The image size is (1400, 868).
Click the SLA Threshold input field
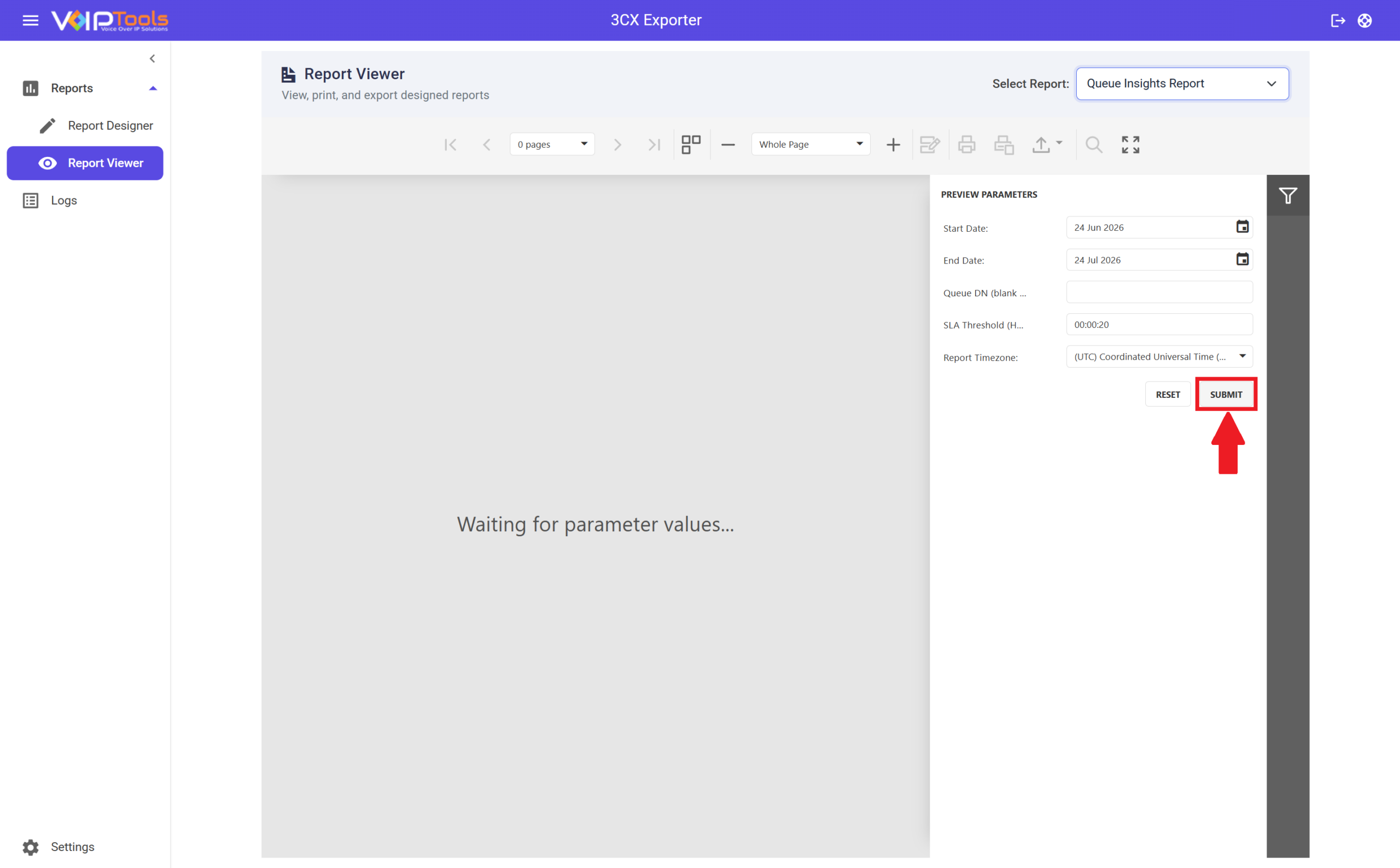pyautogui.click(x=1159, y=324)
